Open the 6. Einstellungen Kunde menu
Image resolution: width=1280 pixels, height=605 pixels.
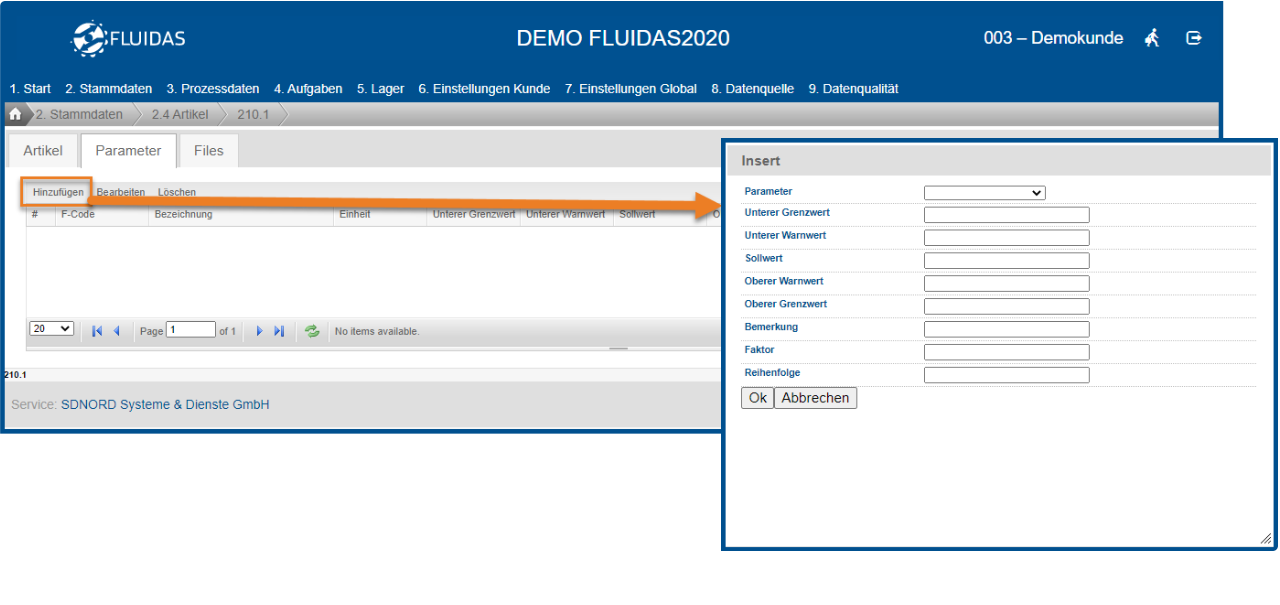tap(484, 89)
